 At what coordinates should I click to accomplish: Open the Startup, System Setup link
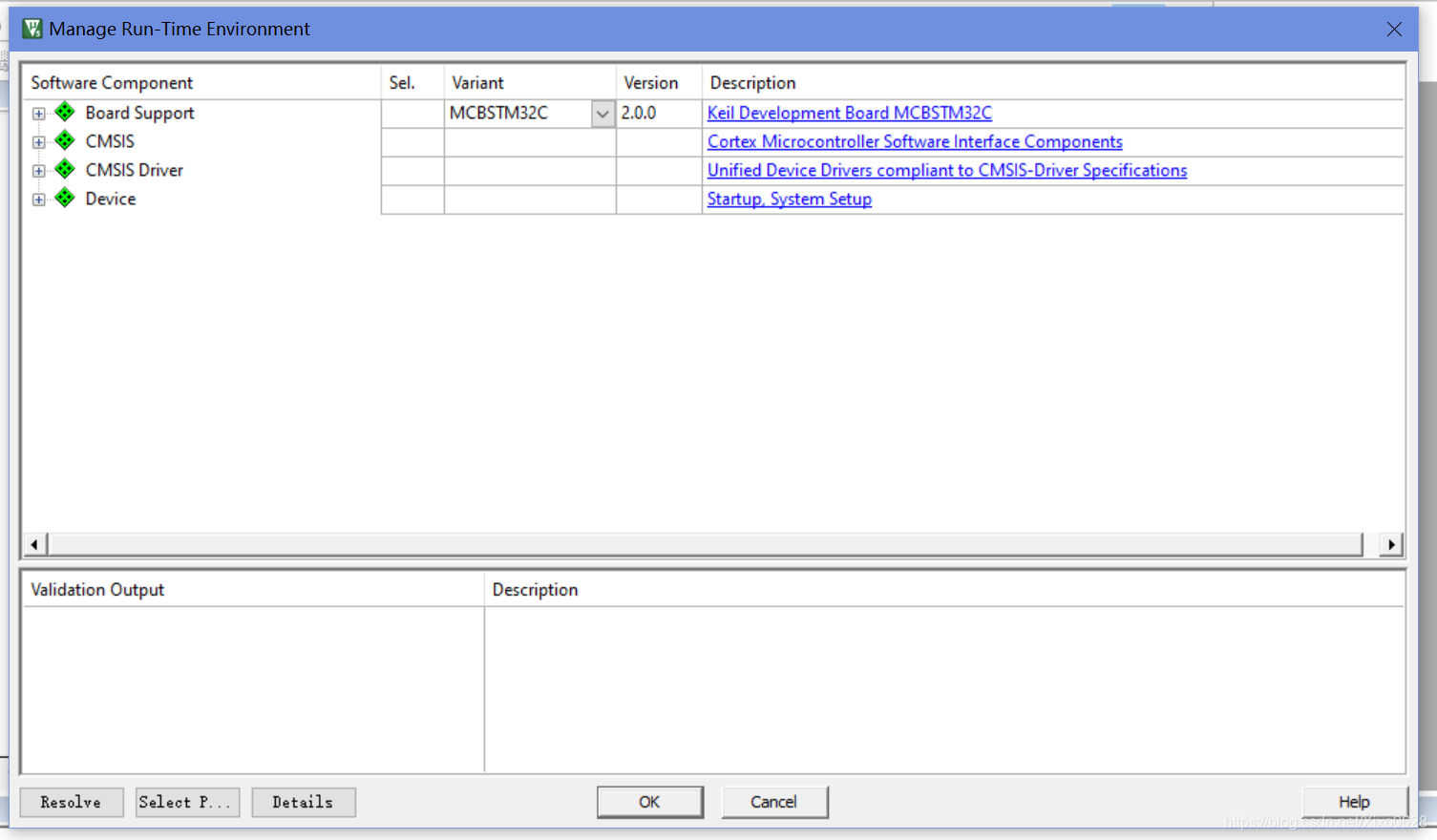click(790, 199)
